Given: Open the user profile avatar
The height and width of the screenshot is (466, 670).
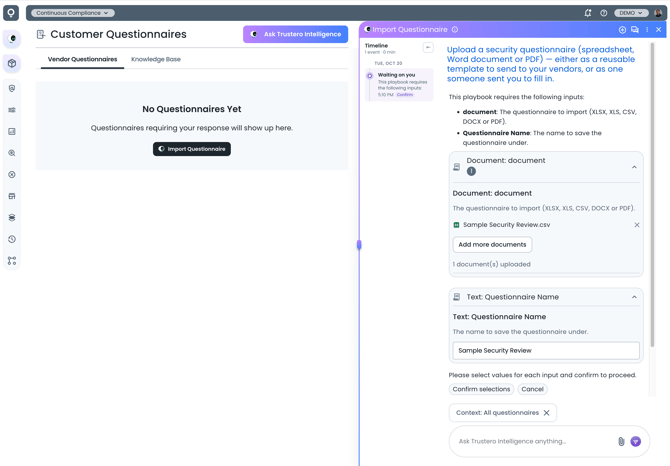Looking at the screenshot, I should [658, 13].
